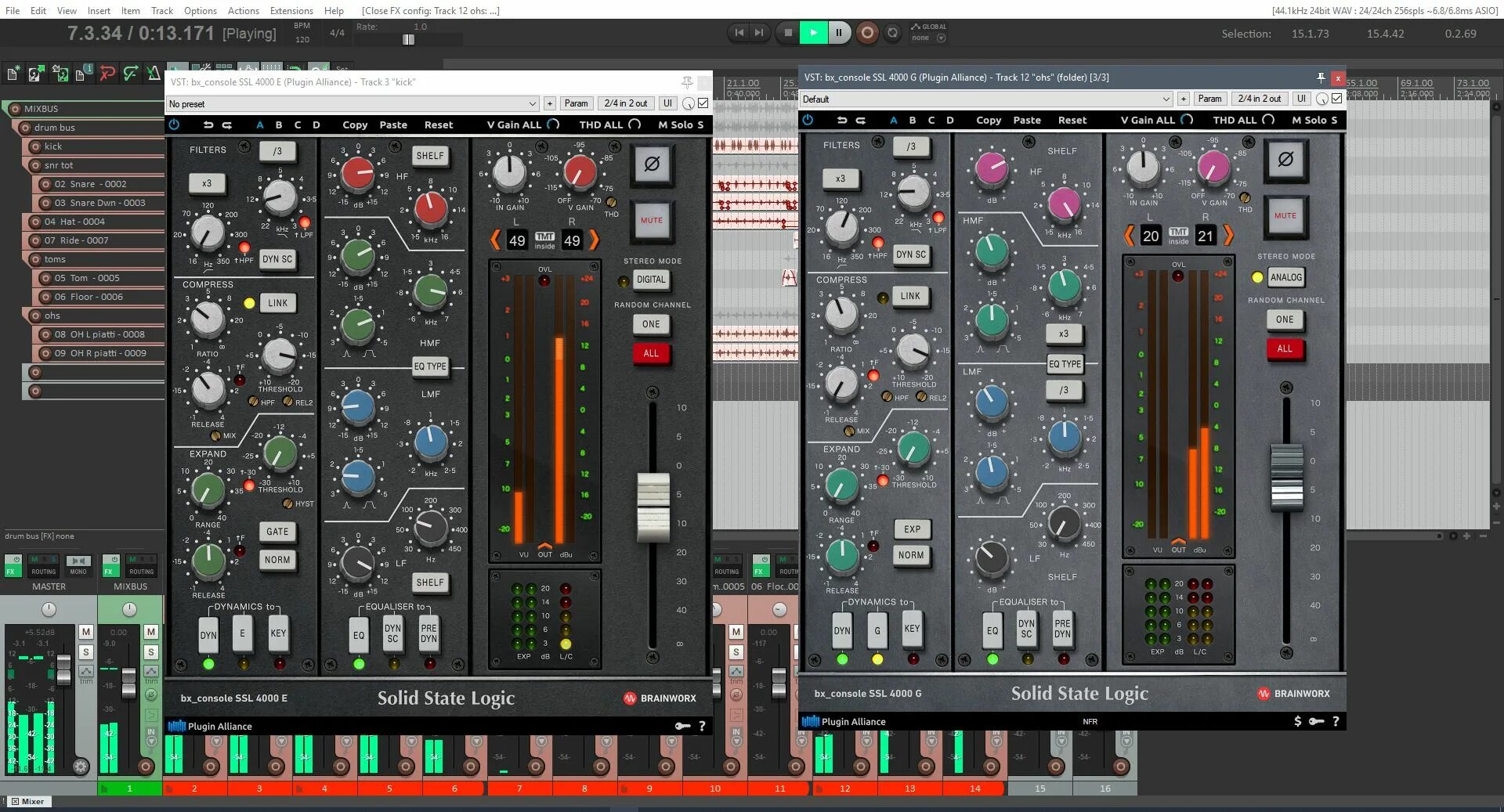
Task: Click the dollar sign icon in SSL 4000 G footer
Action: pos(1297,721)
